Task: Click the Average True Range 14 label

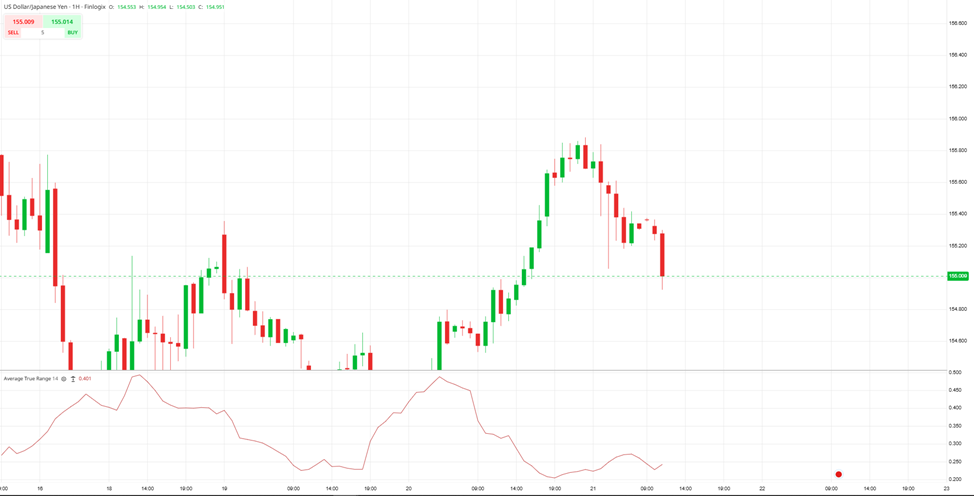Action: 30,379
